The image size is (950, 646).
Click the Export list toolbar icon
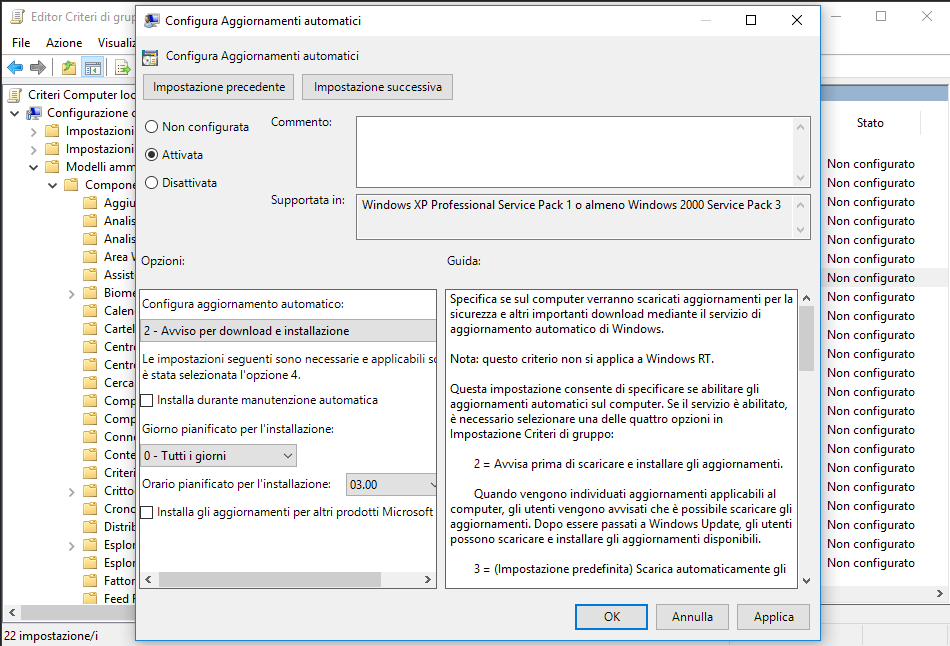click(122, 68)
